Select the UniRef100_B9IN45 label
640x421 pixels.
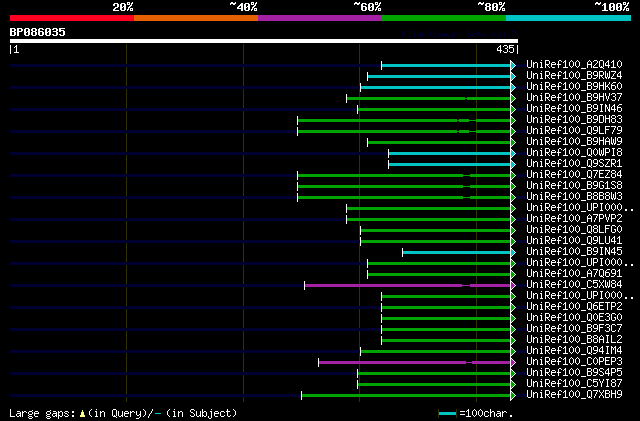[x=574, y=252]
